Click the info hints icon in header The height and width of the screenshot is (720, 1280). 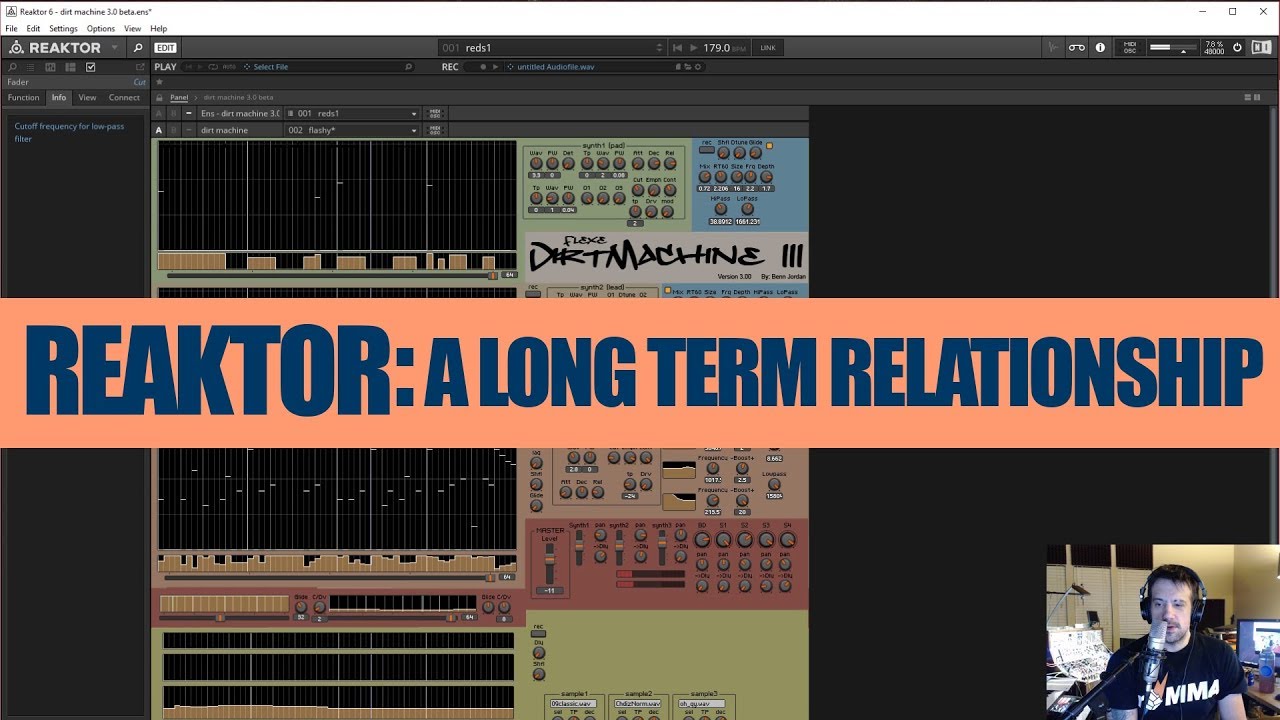pyautogui.click(x=1100, y=48)
